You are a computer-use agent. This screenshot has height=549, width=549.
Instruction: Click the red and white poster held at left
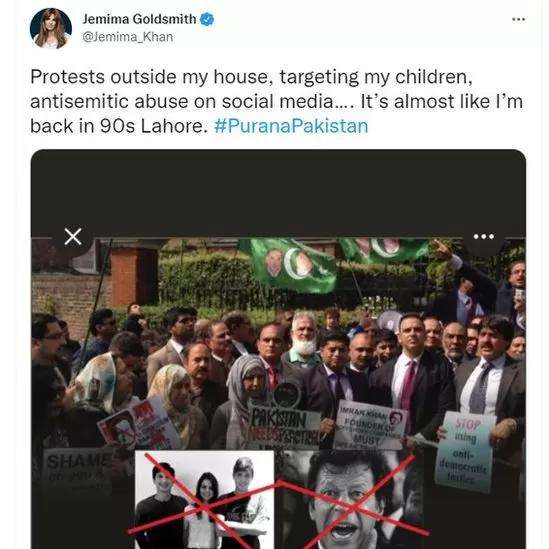coord(139,426)
